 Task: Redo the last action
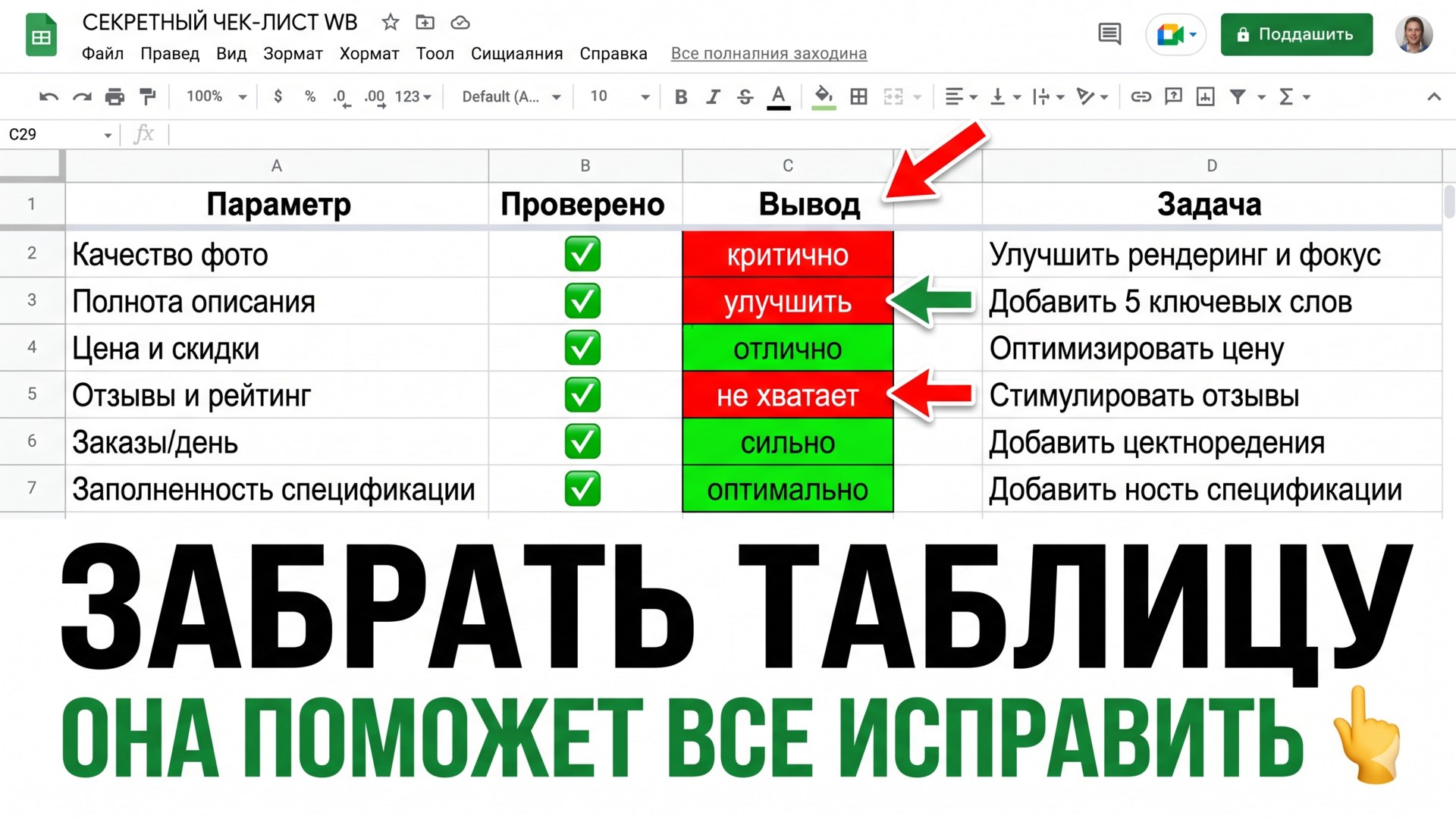coord(82,96)
